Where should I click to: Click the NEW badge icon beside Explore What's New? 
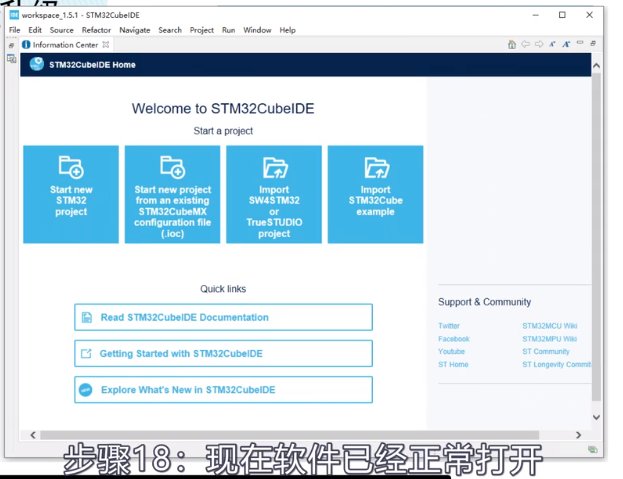point(86,390)
